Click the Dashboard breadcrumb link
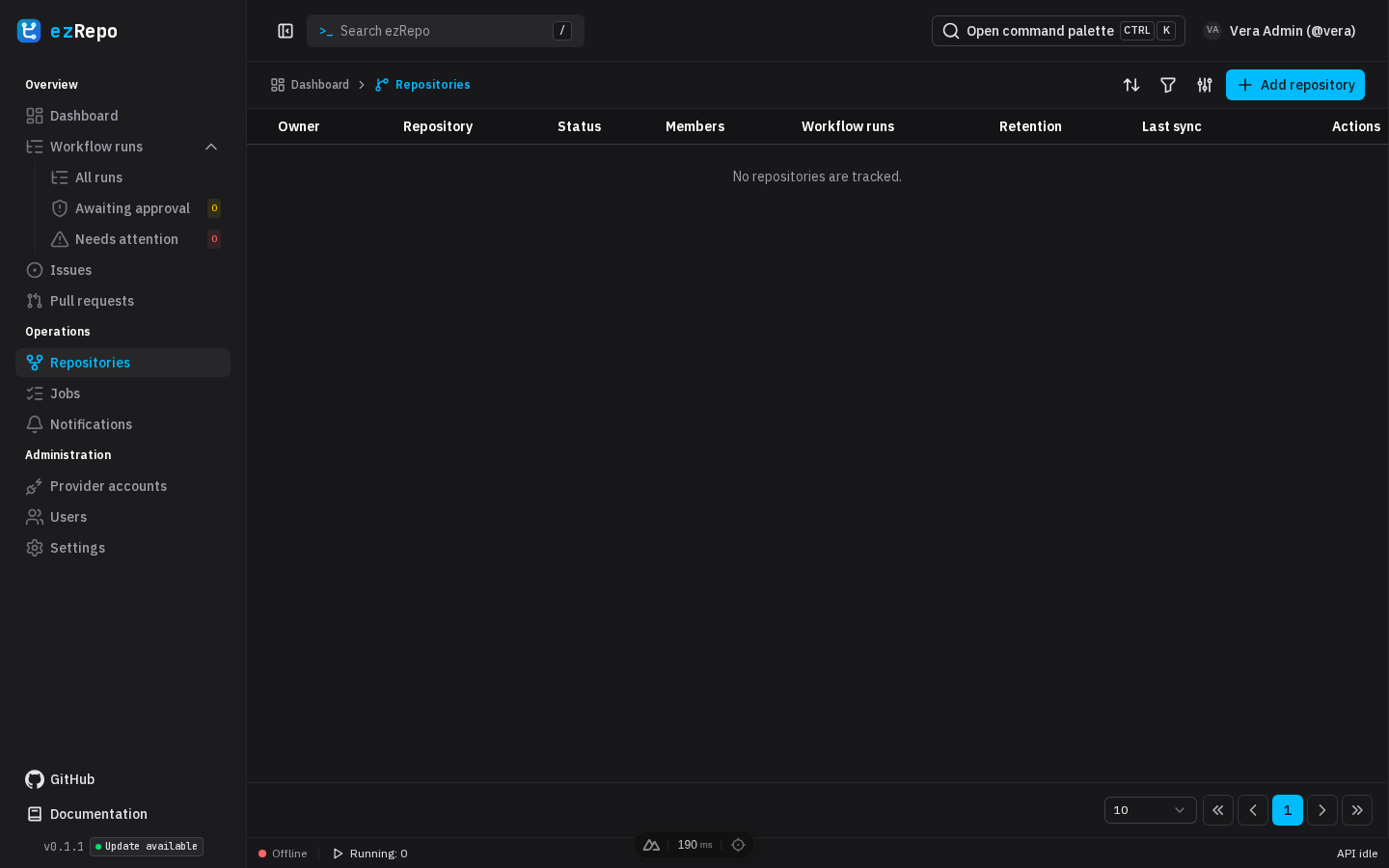1389x868 pixels. [310, 85]
